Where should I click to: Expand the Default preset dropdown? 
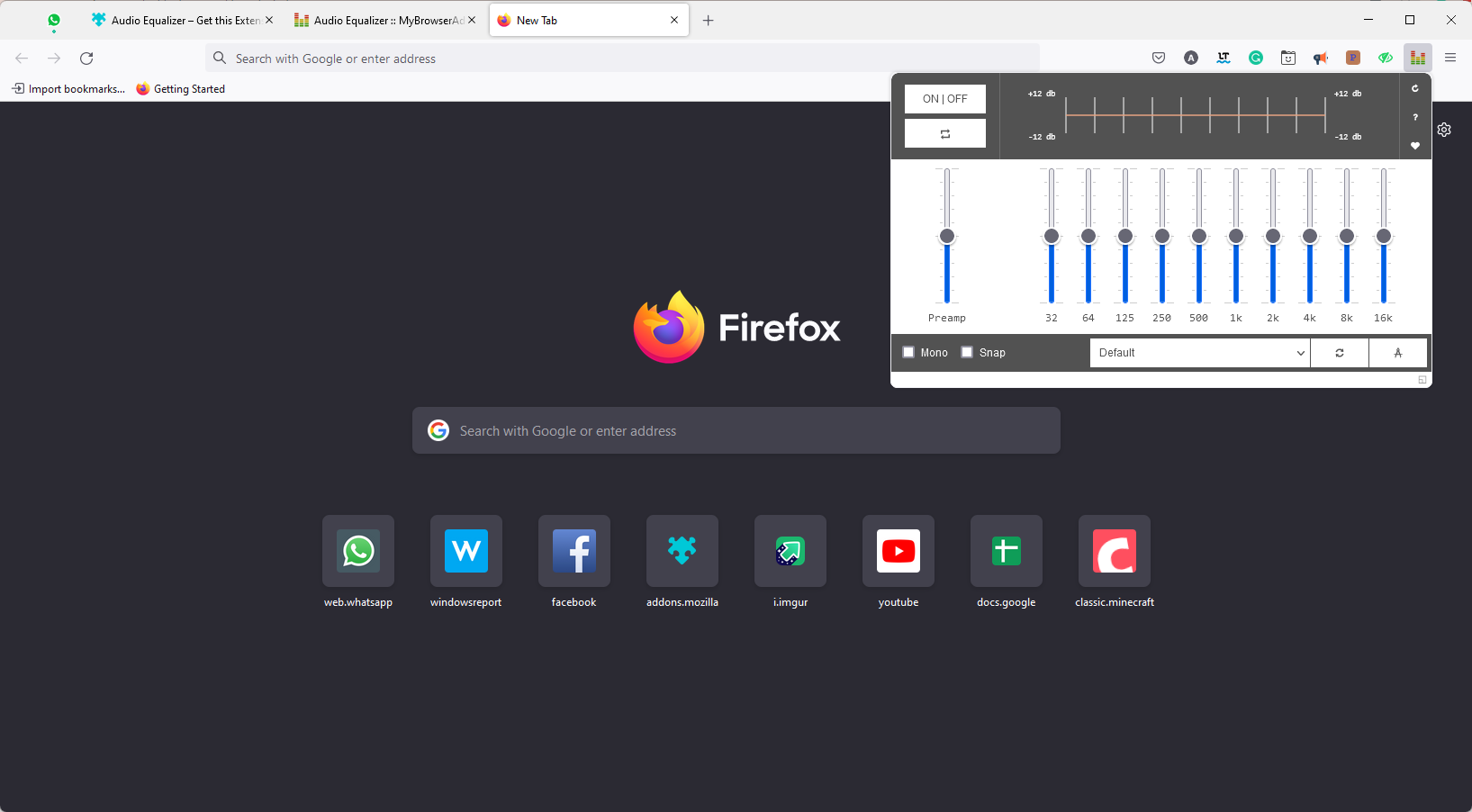tap(1200, 353)
